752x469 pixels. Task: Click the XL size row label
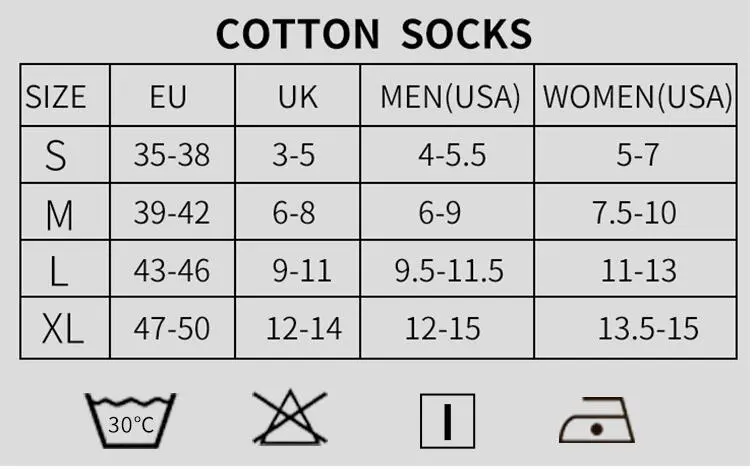coord(62,329)
